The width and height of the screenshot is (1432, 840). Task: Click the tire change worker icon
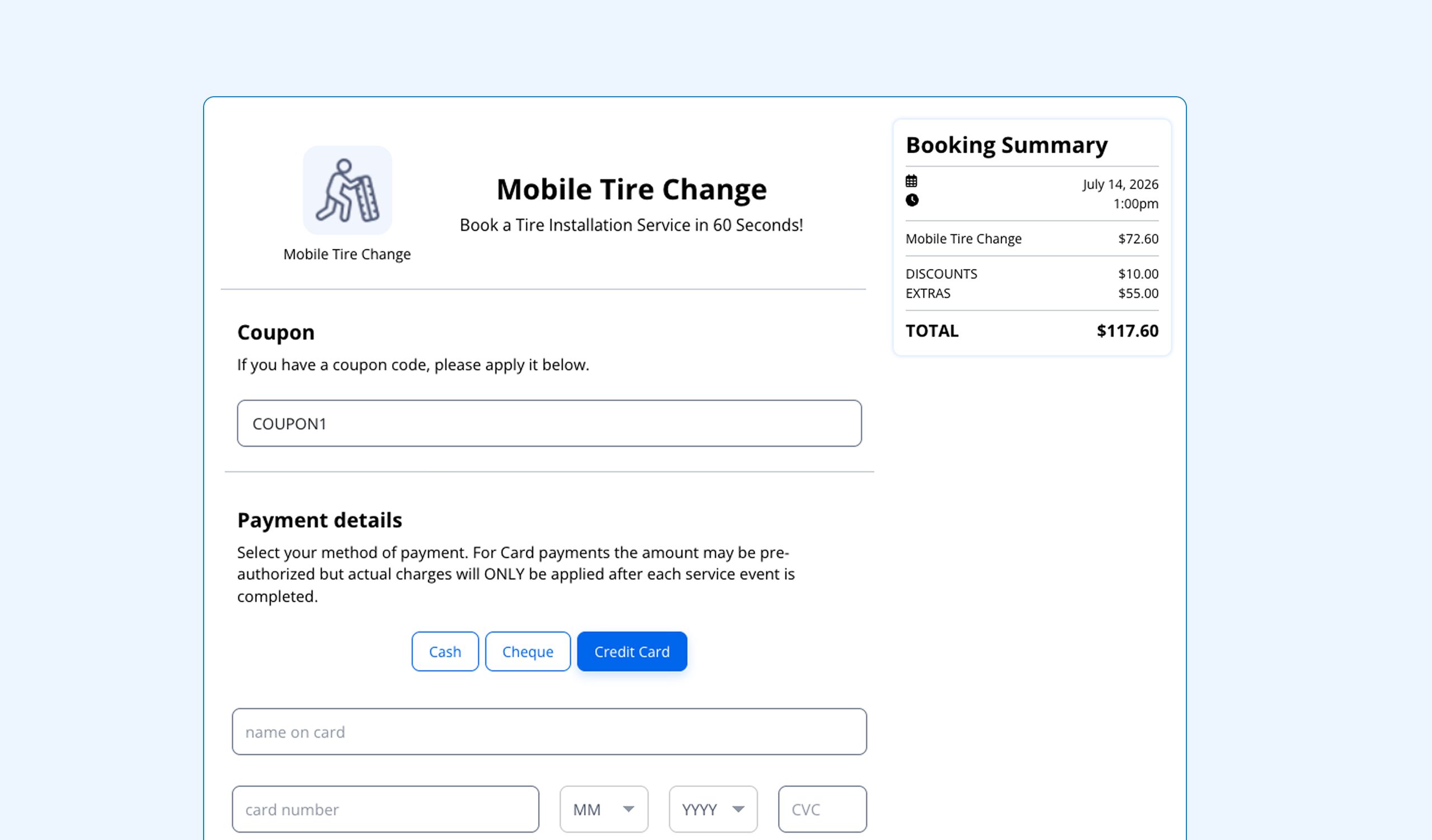pyautogui.click(x=347, y=190)
